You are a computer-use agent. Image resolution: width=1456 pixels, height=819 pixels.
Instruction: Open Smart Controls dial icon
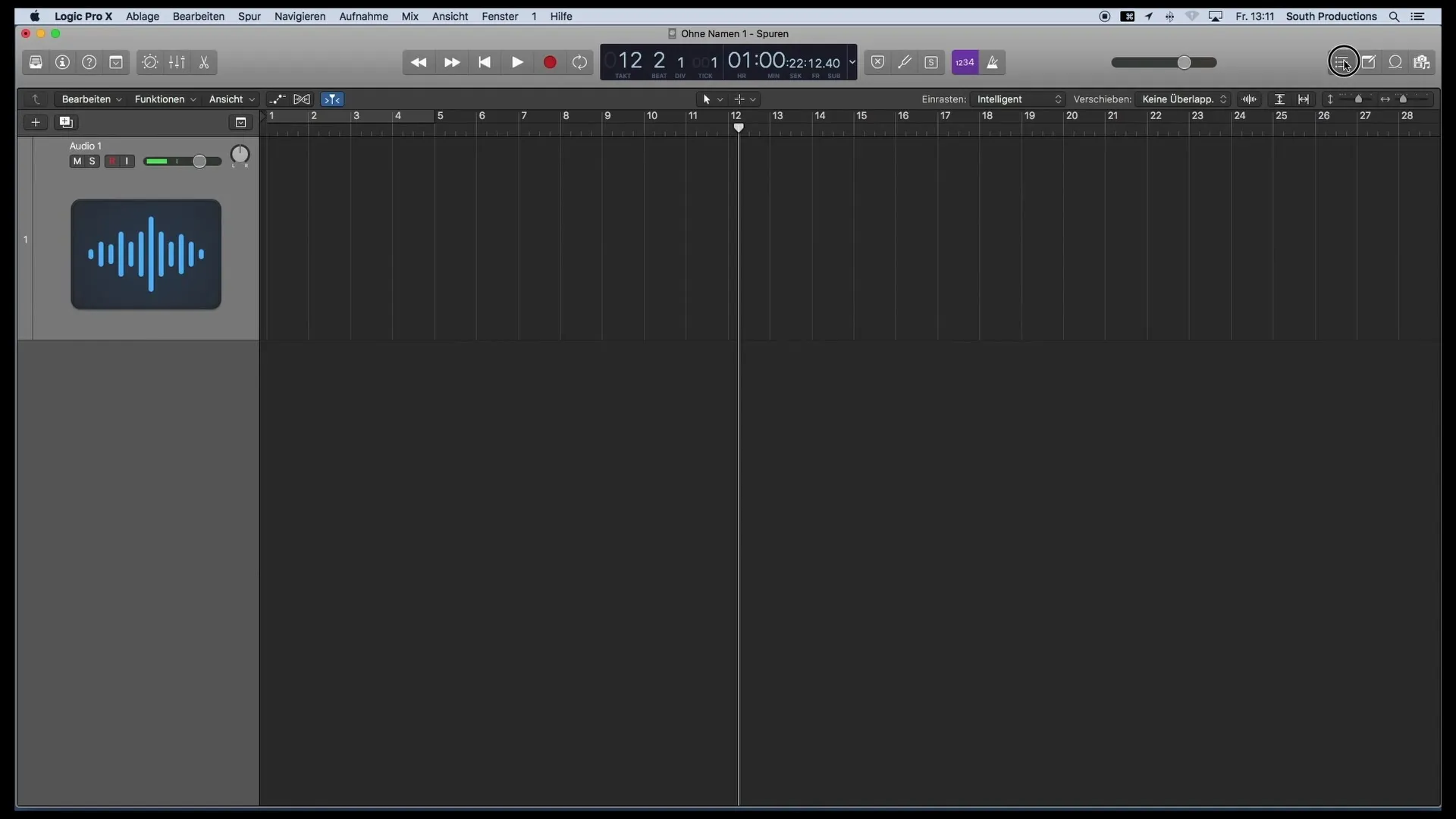coord(150,62)
